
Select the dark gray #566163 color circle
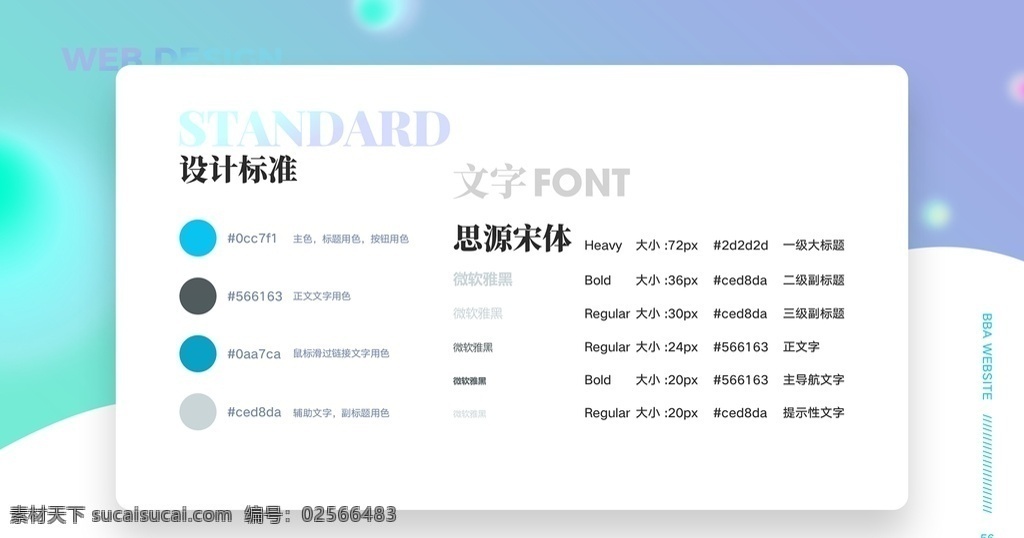point(198,296)
